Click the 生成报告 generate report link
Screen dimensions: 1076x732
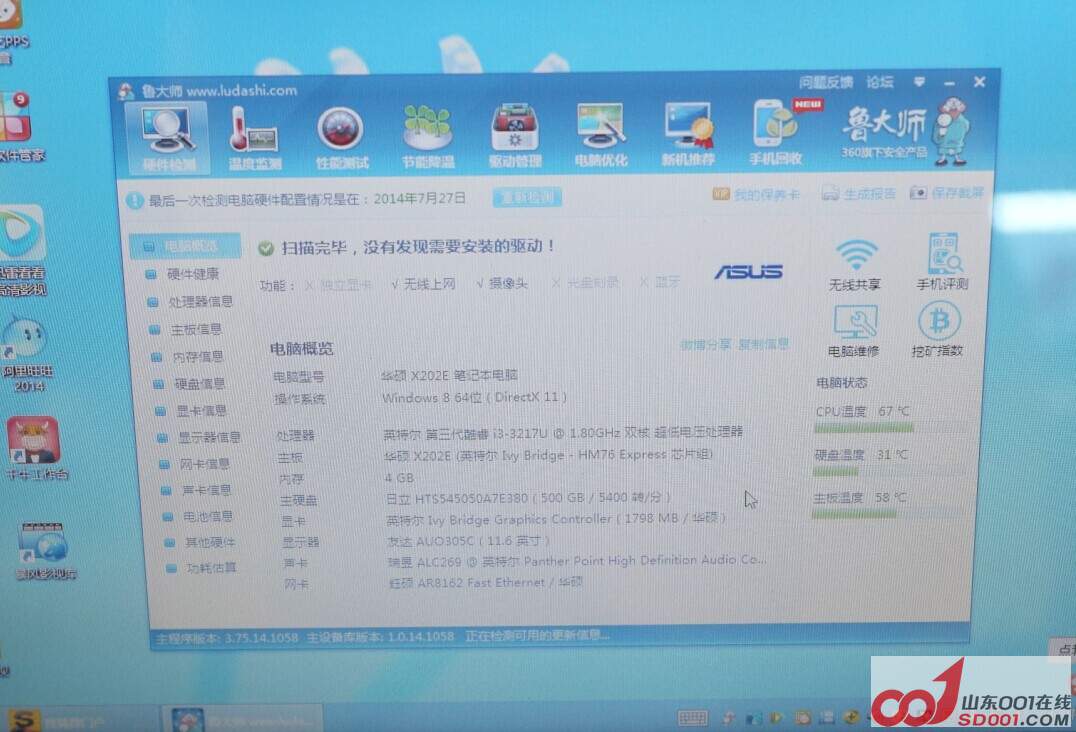point(859,194)
